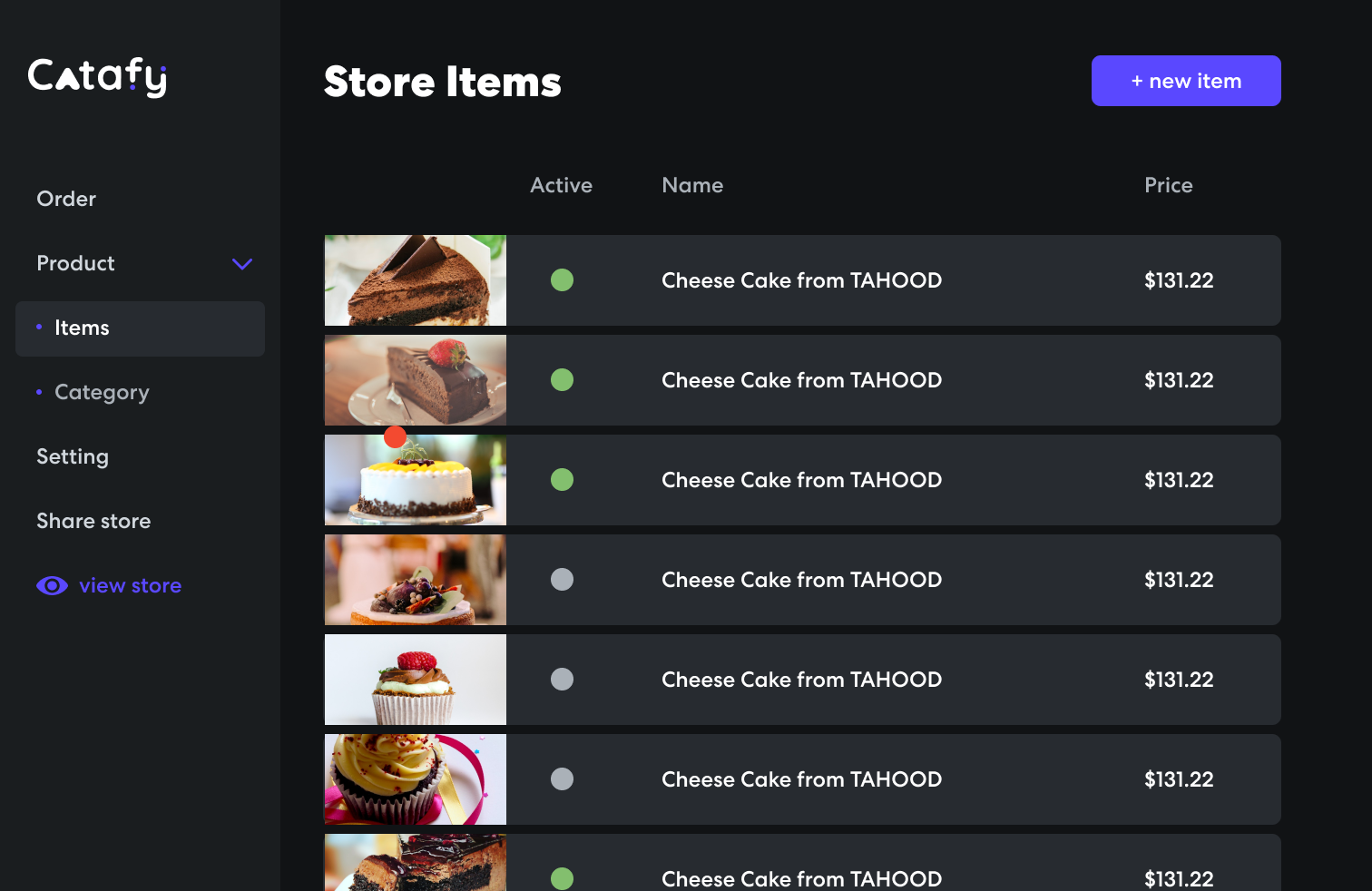Viewport: 1372px width, 891px height.
Task: Enable the gray status dot in the fourth row
Action: click(x=563, y=580)
